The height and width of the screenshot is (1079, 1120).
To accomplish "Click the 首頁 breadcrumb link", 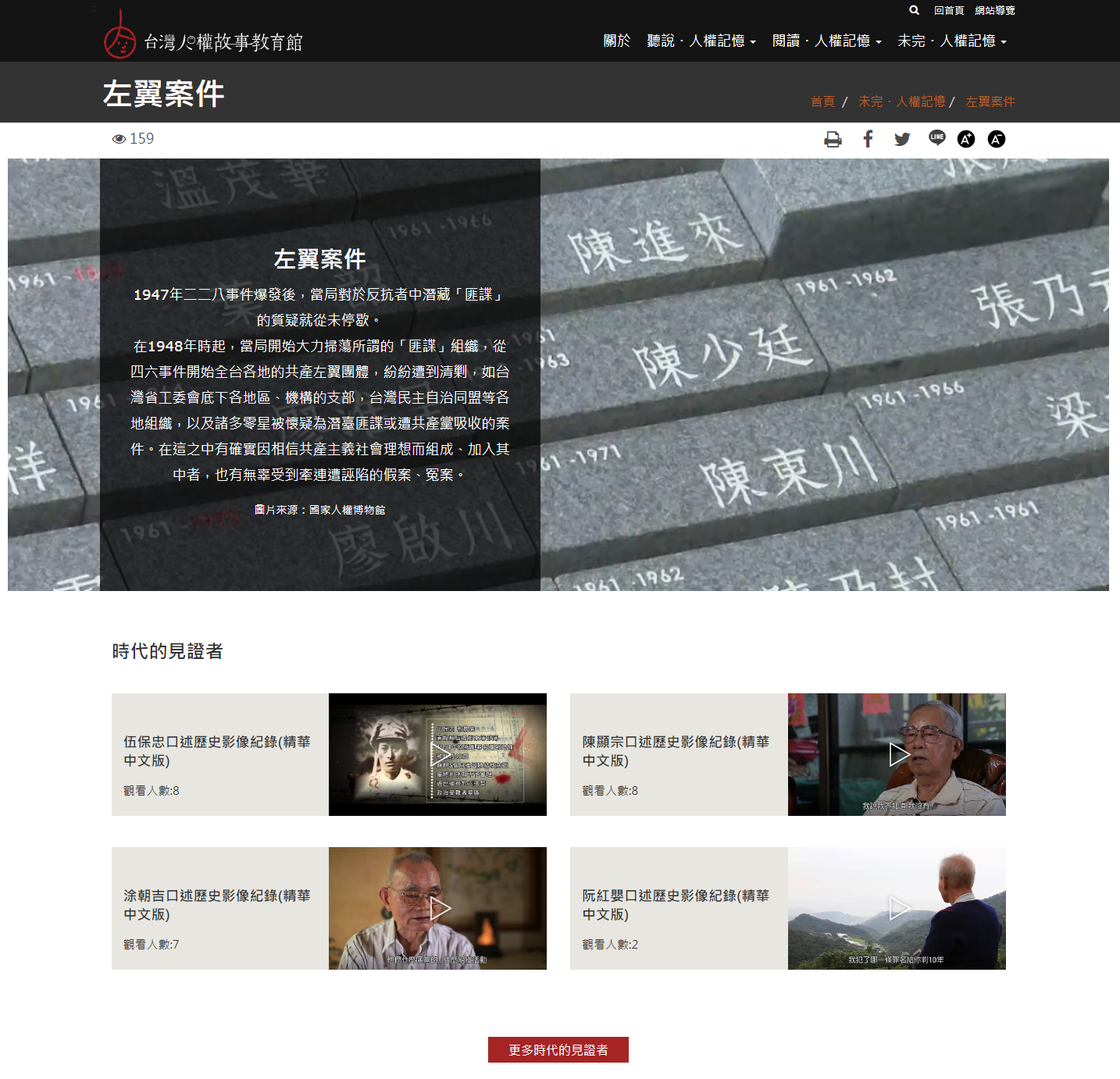I will point(822,101).
